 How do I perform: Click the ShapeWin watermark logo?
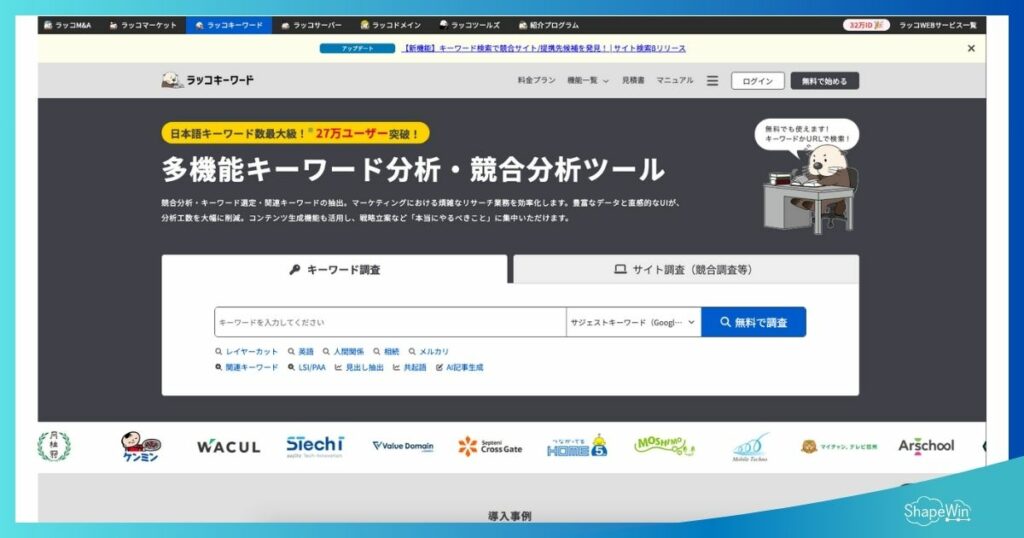[937, 511]
